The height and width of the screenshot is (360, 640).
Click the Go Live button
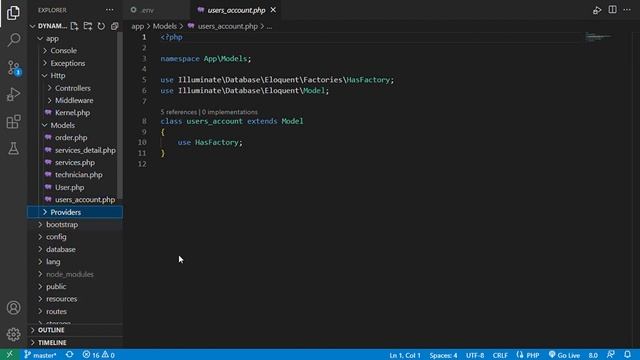(x=564, y=355)
